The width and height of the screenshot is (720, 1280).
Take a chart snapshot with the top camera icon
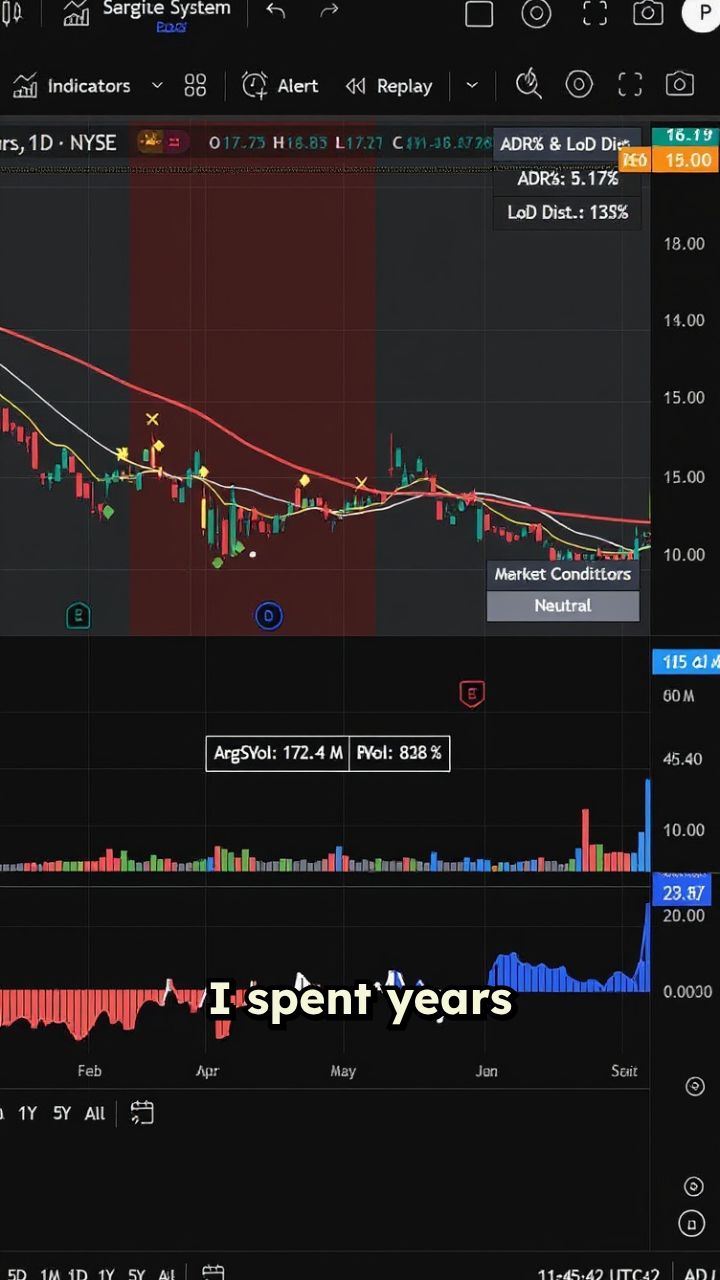648,13
